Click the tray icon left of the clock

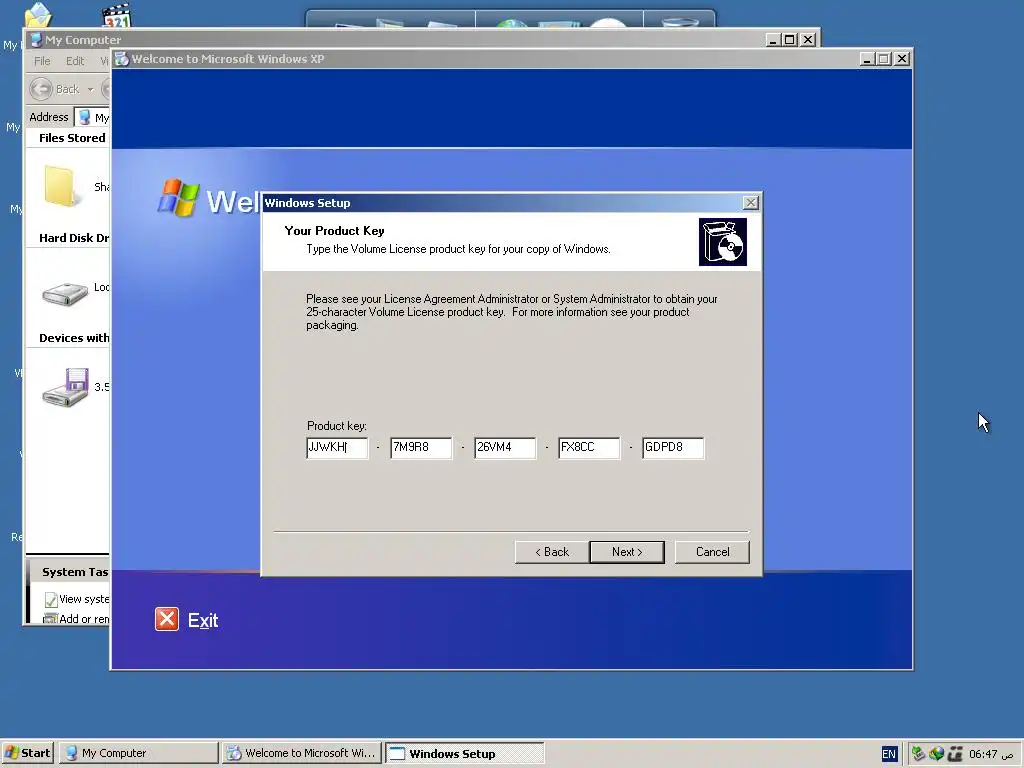[955, 754]
